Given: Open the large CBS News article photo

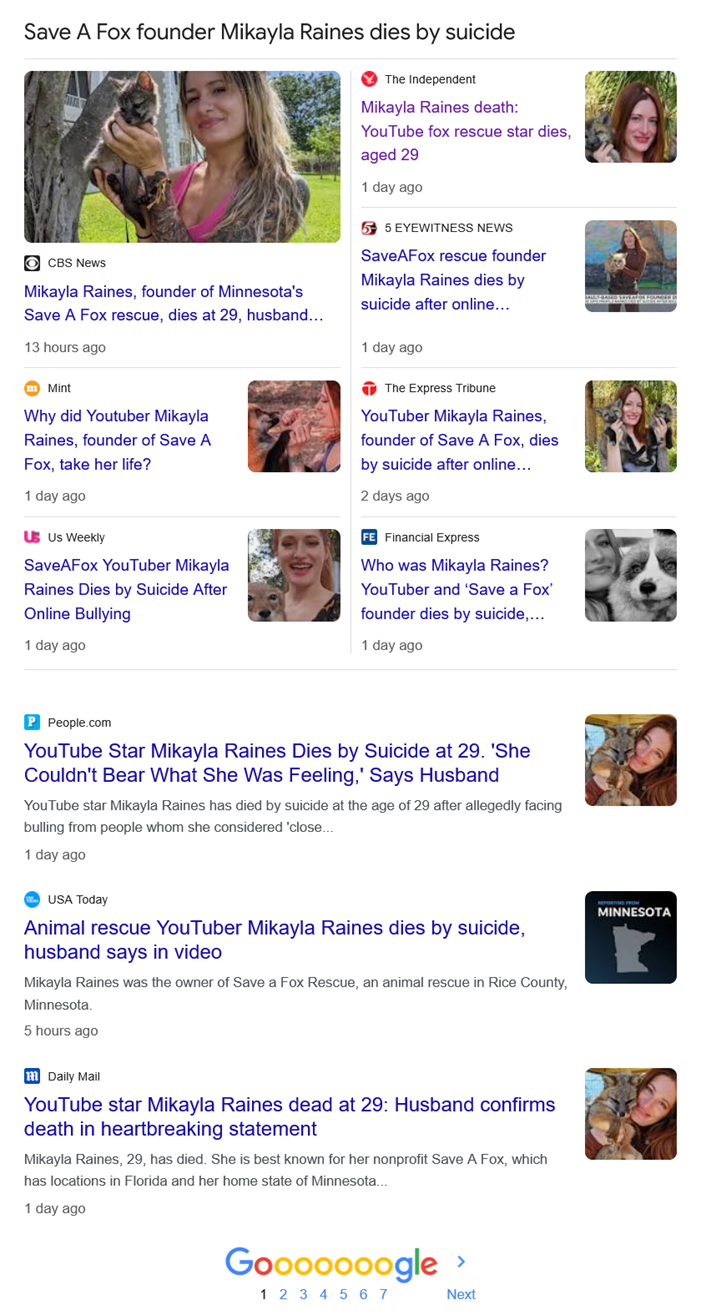Looking at the screenshot, I should pos(182,157).
